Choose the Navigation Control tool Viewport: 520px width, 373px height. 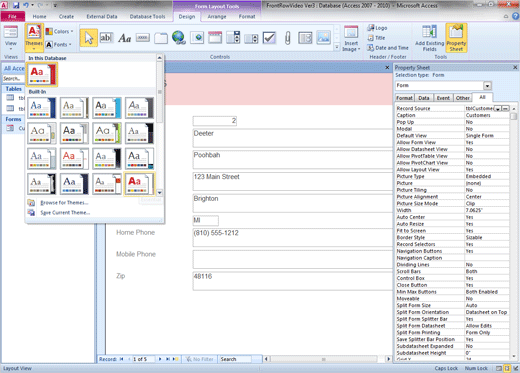point(215,38)
